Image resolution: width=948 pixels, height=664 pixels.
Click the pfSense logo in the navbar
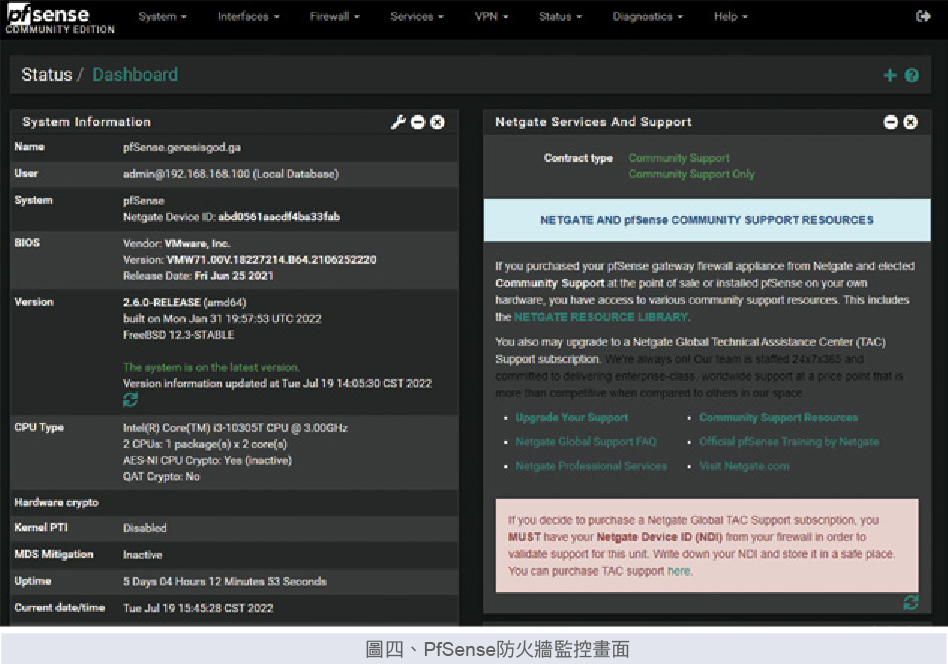pos(59,18)
